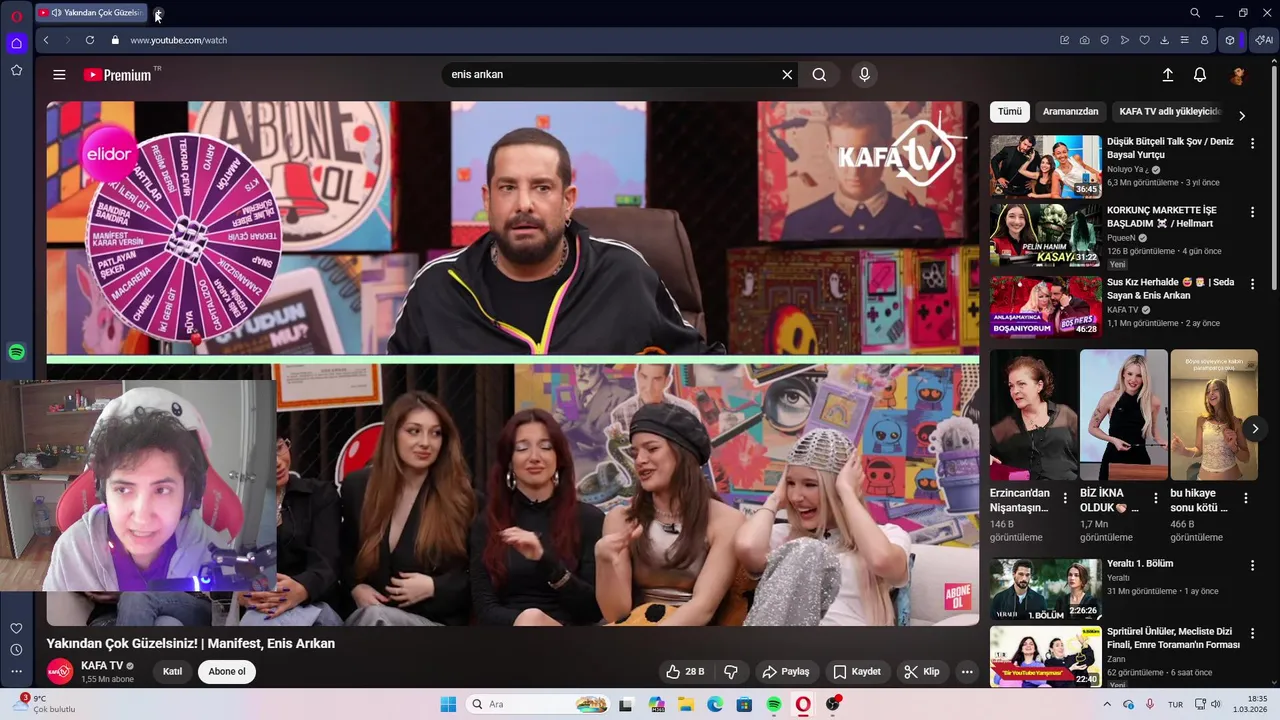
Task: Take a snapshot with the camera icon
Action: (x=1085, y=40)
